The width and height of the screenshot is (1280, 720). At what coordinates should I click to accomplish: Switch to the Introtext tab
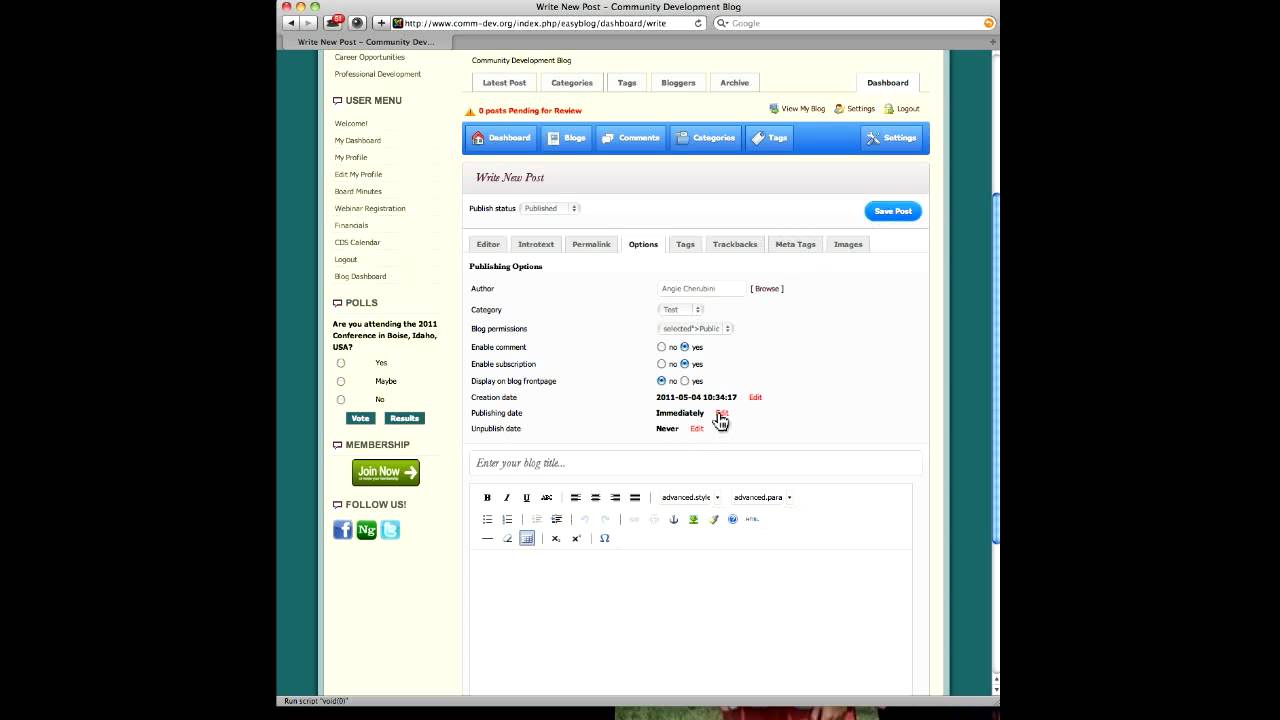pyautogui.click(x=536, y=244)
